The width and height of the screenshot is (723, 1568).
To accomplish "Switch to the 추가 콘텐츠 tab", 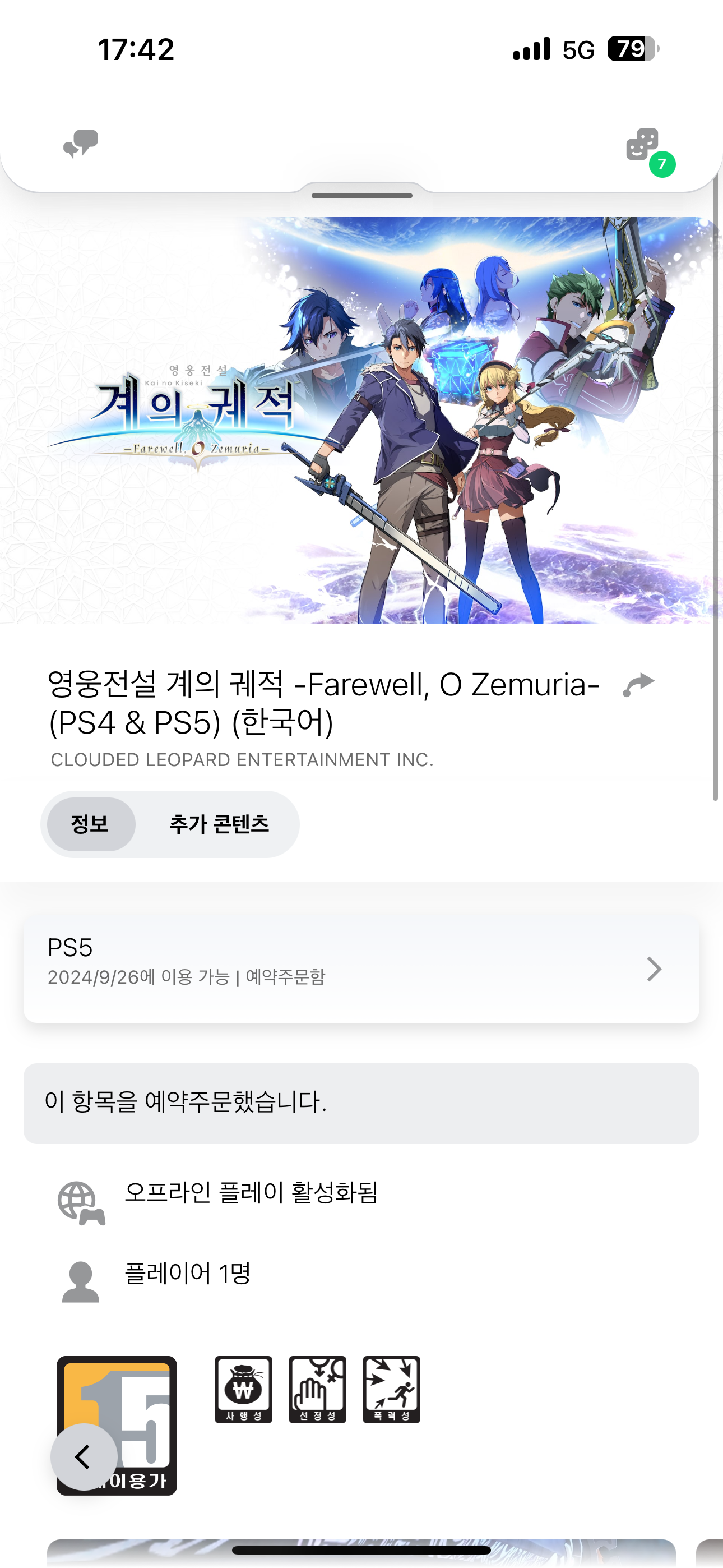I will coord(219,824).
